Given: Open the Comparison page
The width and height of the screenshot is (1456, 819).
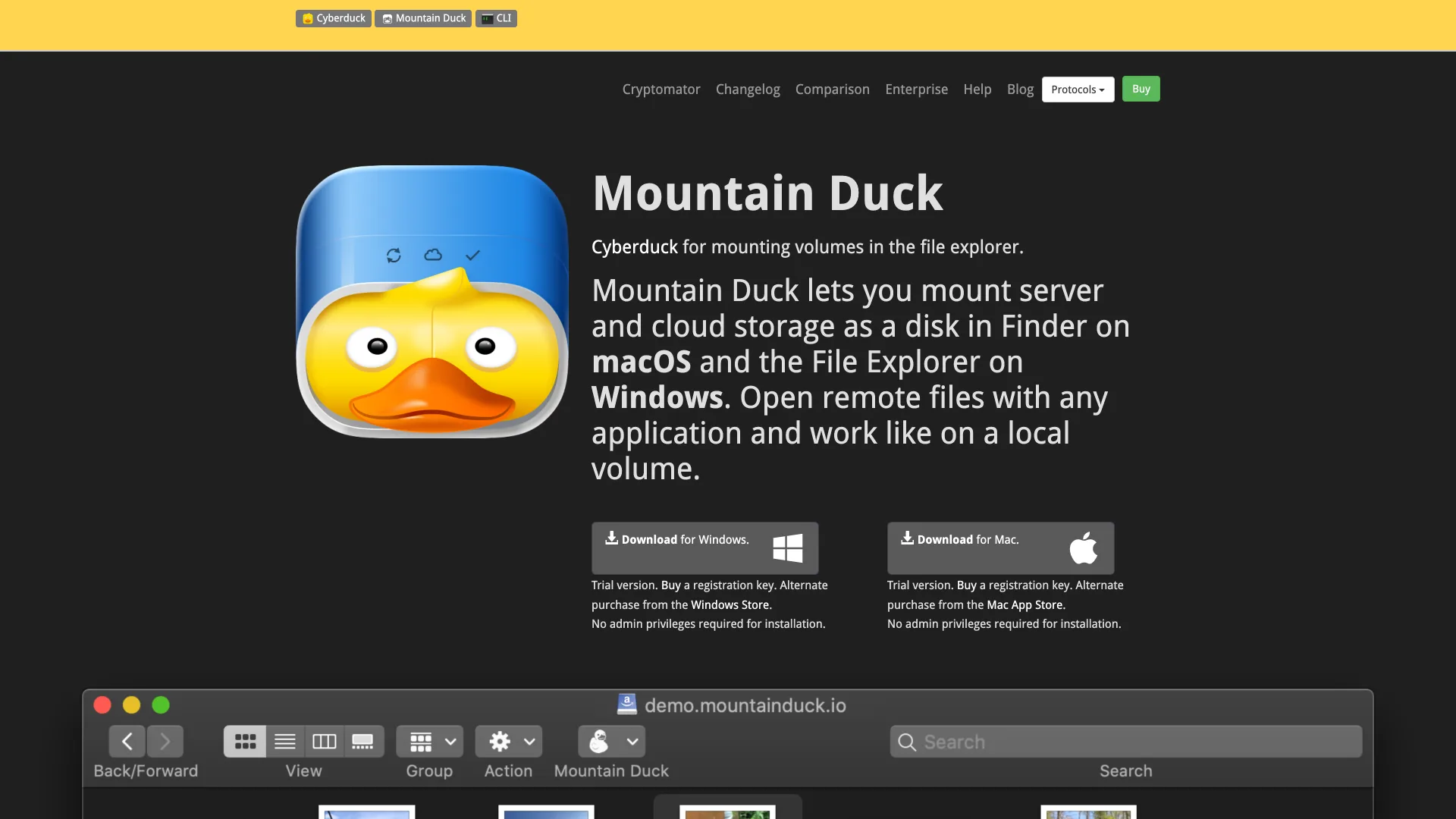Looking at the screenshot, I should pyautogui.click(x=833, y=89).
